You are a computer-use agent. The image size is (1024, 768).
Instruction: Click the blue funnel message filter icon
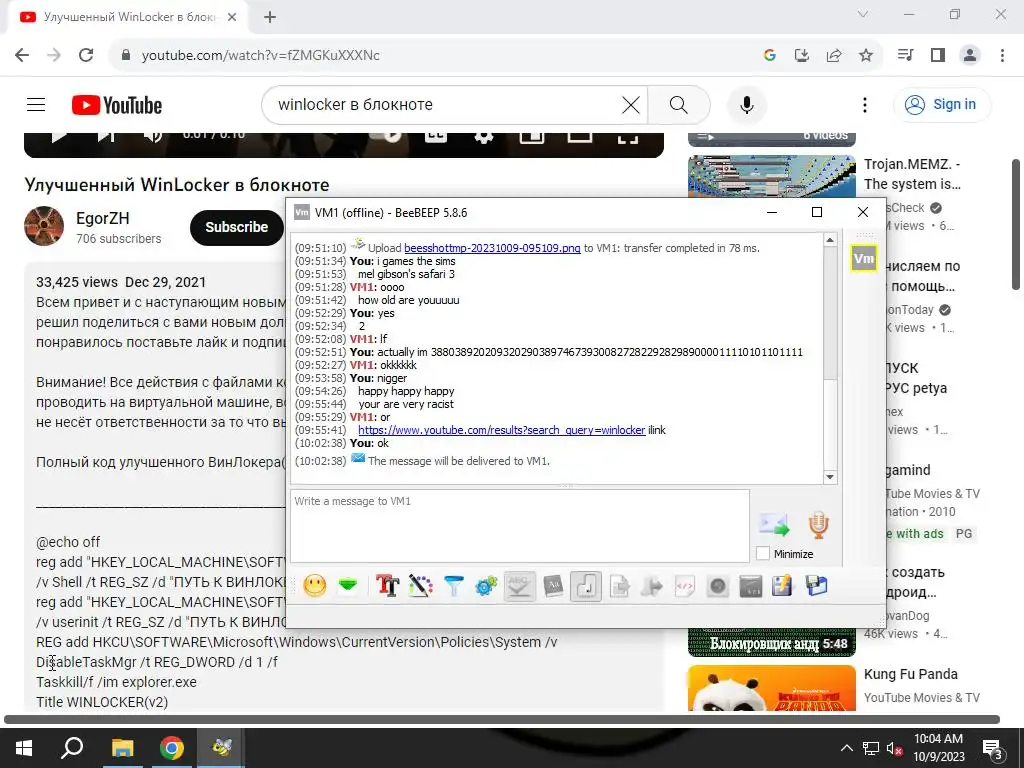[x=454, y=586]
